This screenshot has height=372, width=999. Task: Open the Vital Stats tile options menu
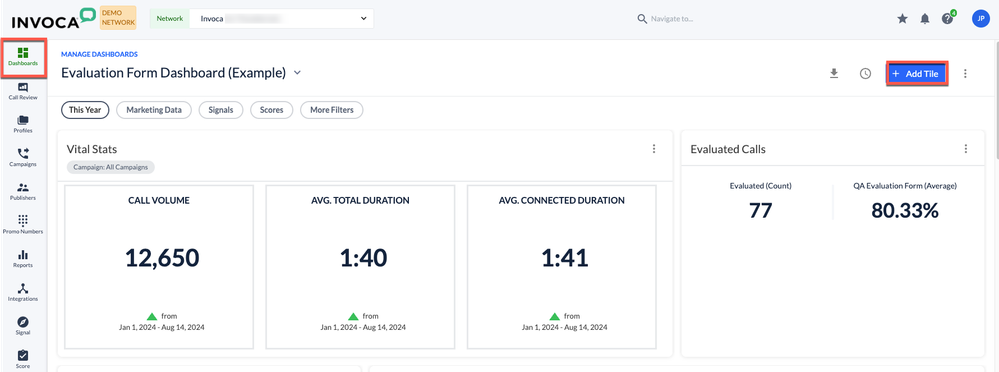(x=654, y=148)
